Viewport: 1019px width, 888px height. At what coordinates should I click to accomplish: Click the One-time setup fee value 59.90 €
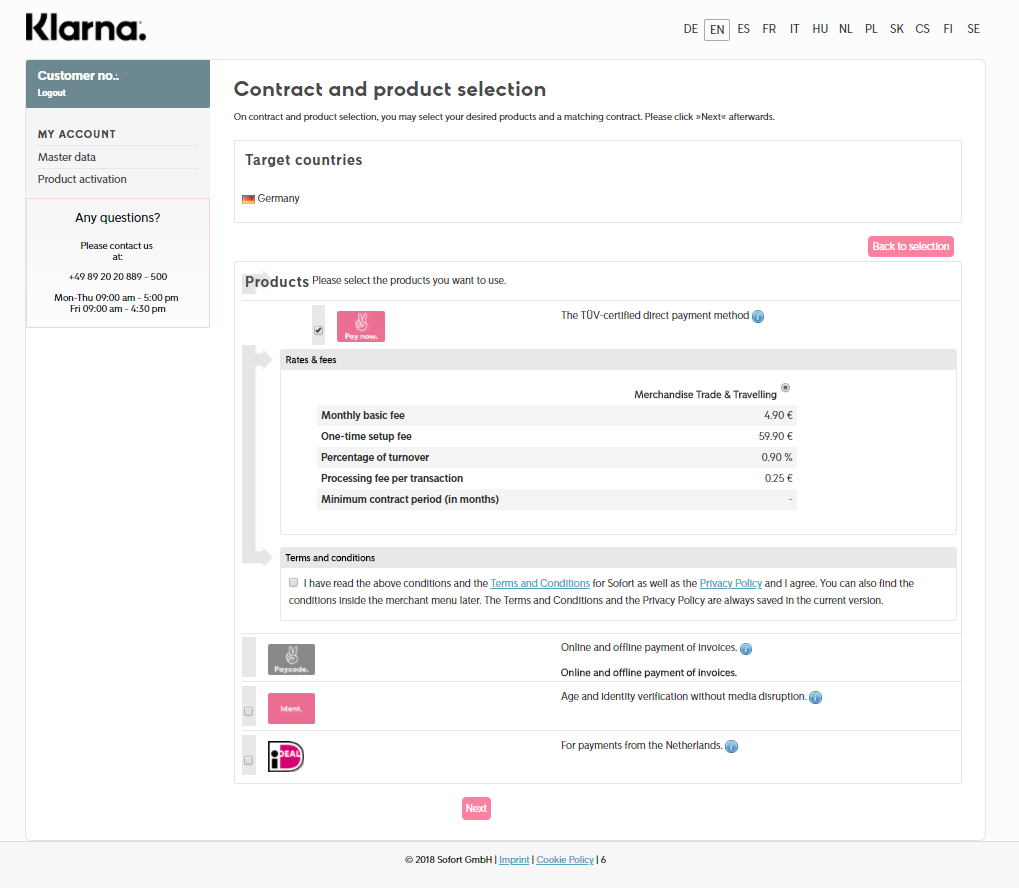pos(775,436)
